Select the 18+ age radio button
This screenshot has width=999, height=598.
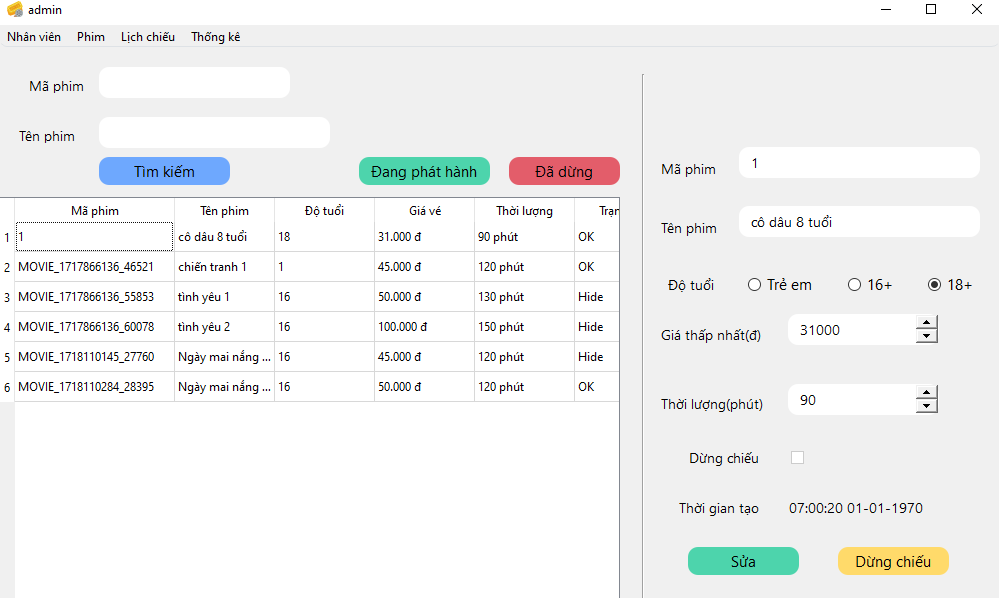(950, 285)
